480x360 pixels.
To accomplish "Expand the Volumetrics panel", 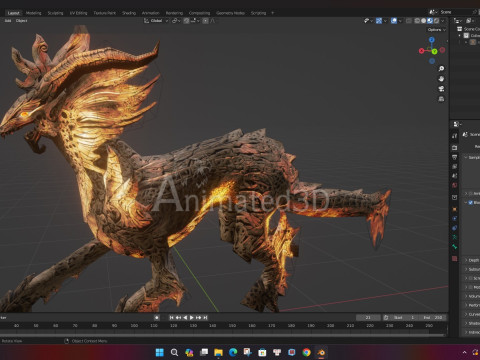I will [472, 296].
